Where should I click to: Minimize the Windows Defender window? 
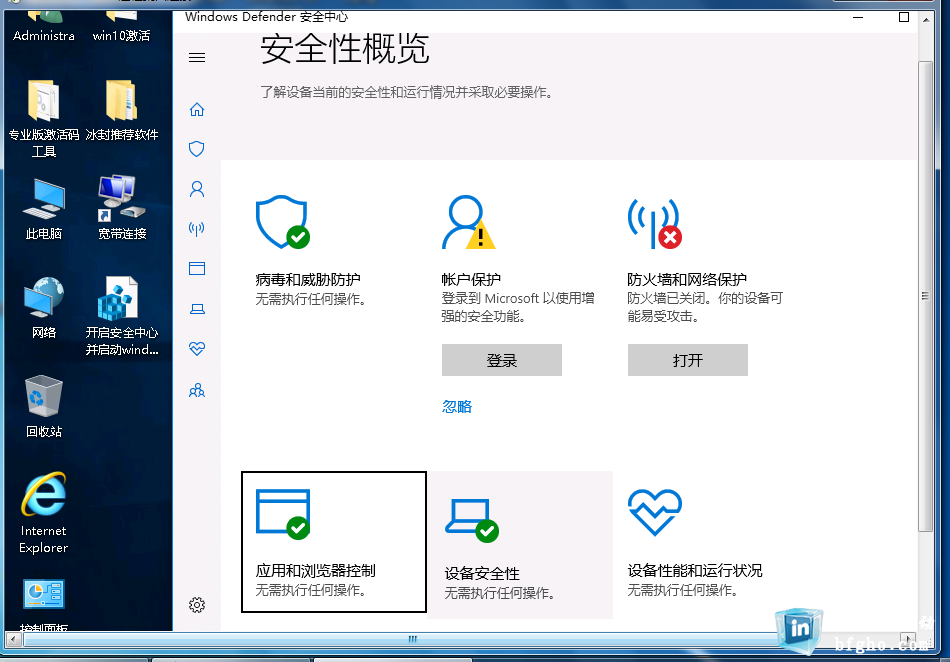click(x=858, y=17)
